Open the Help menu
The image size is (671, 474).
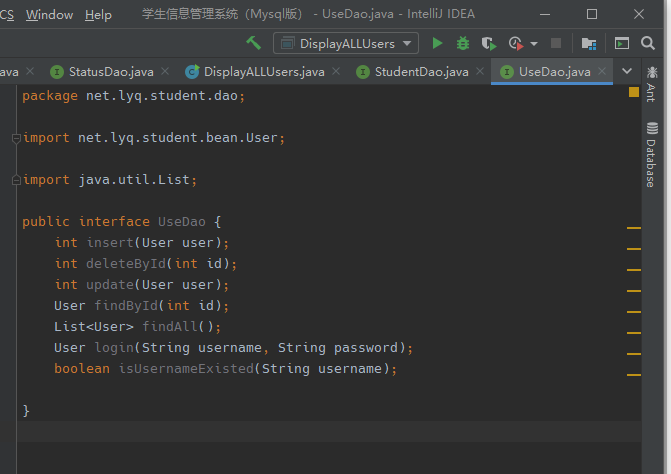pyautogui.click(x=98, y=15)
